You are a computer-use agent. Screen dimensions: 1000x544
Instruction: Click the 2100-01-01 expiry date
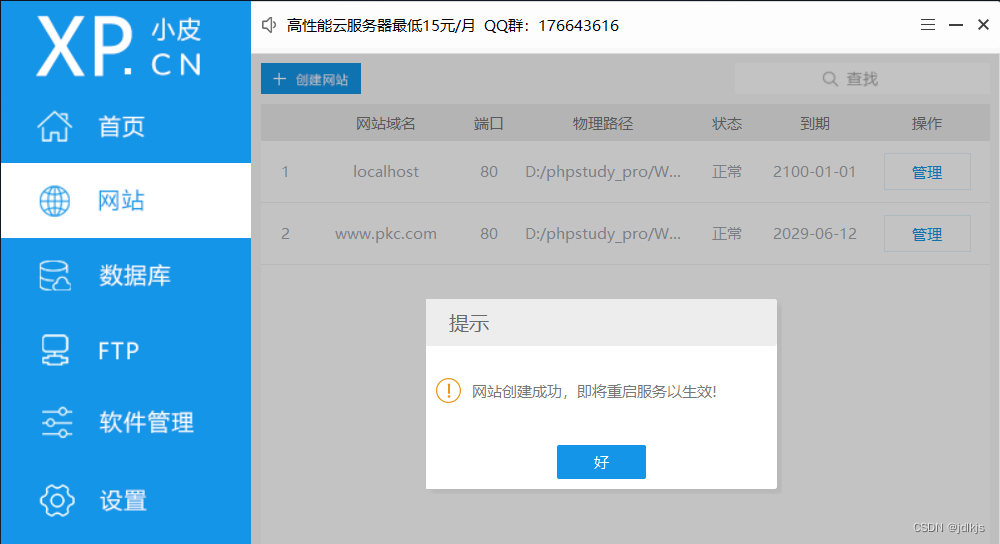[x=814, y=172]
